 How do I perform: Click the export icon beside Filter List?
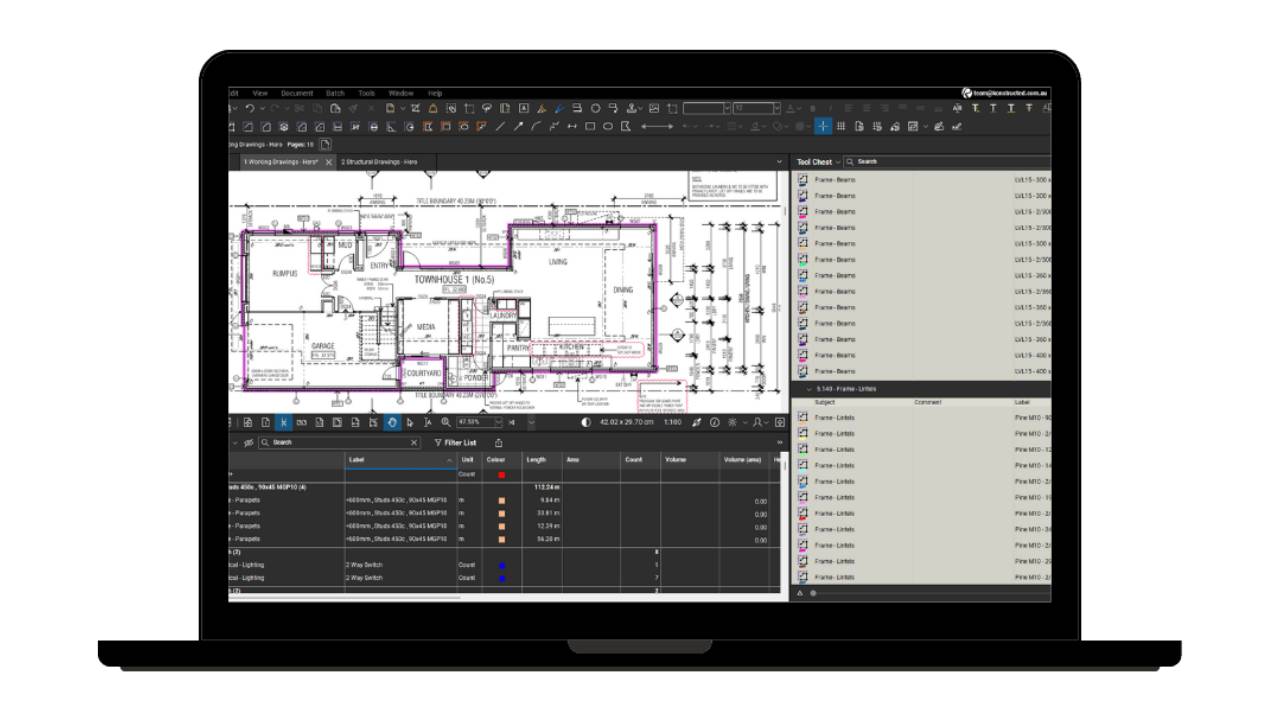click(x=499, y=442)
